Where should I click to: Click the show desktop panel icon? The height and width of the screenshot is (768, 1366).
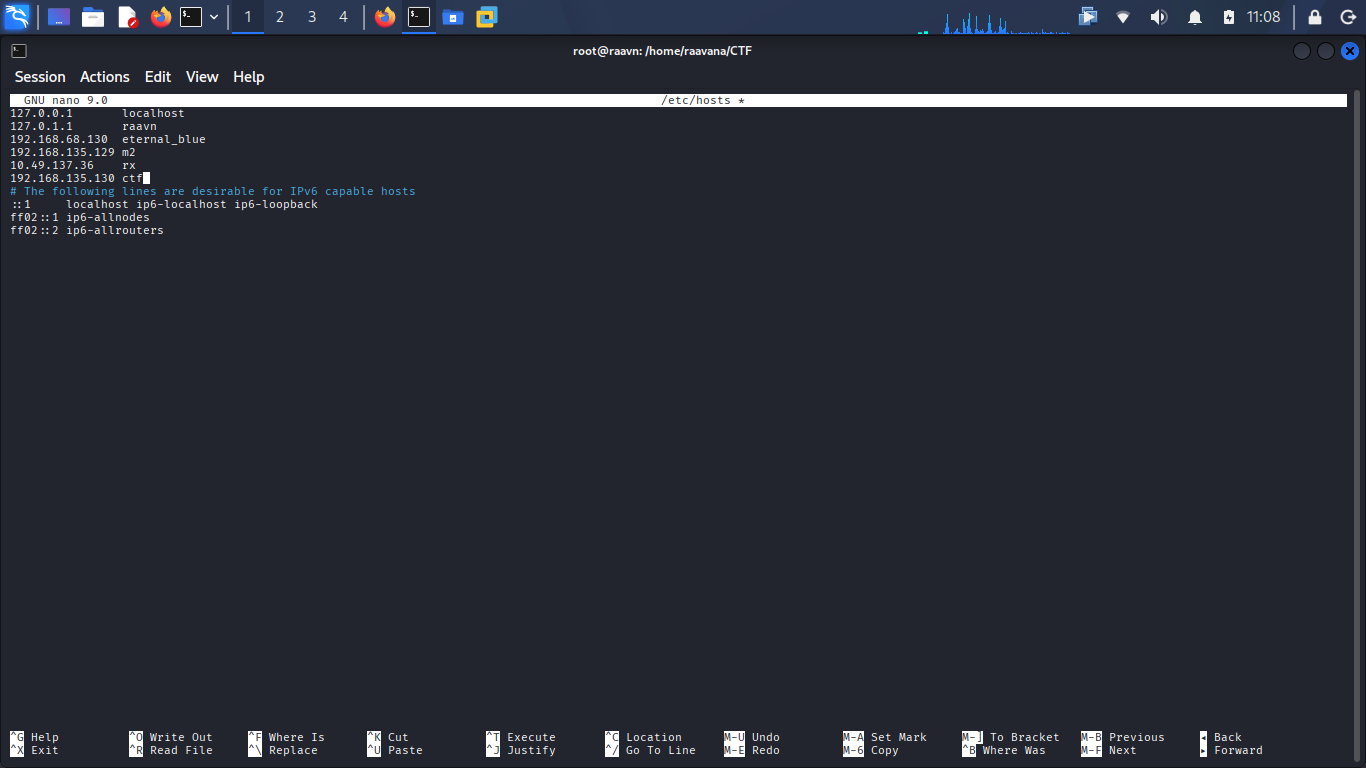coord(59,17)
